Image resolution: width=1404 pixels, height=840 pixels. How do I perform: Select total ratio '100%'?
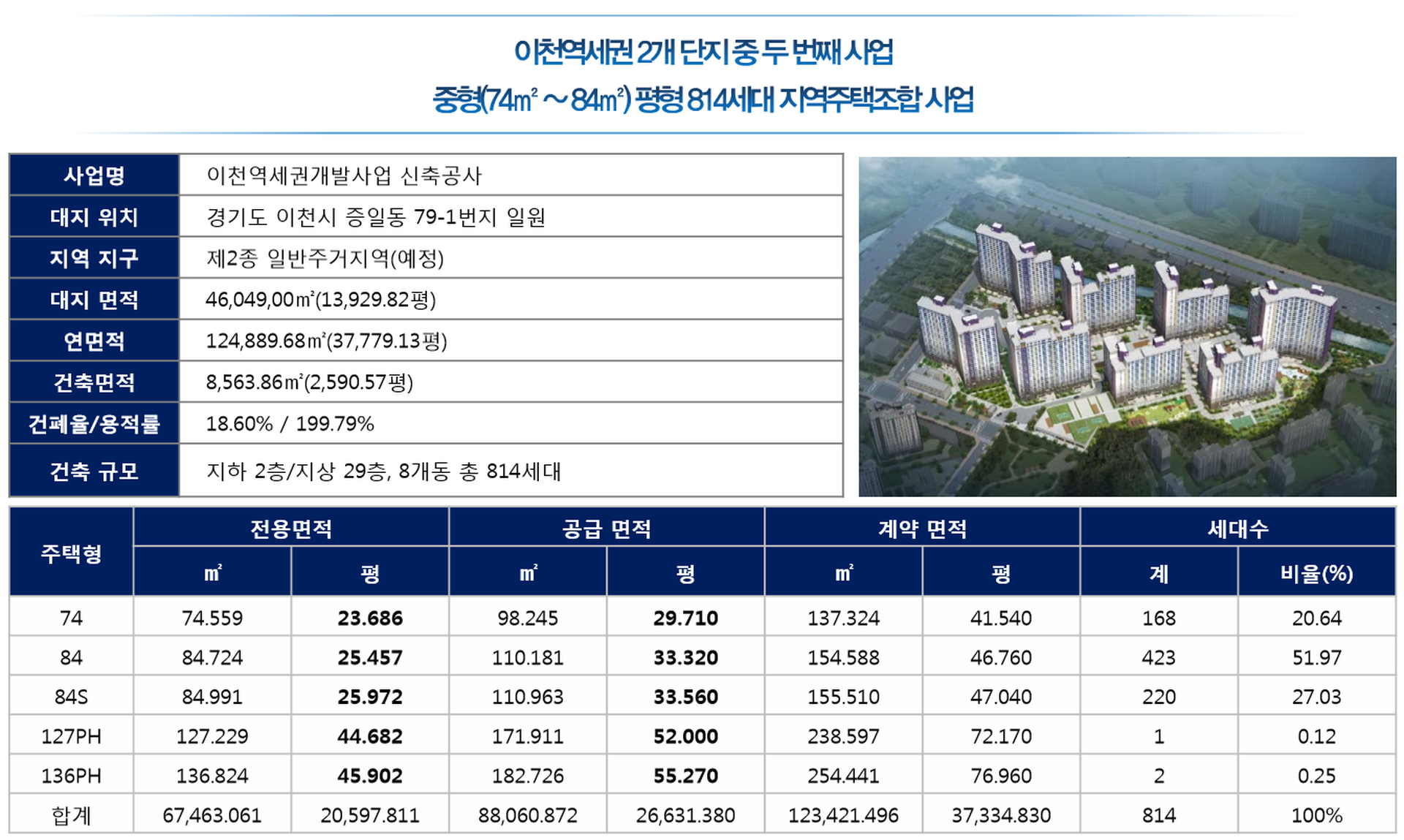[1317, 815]
